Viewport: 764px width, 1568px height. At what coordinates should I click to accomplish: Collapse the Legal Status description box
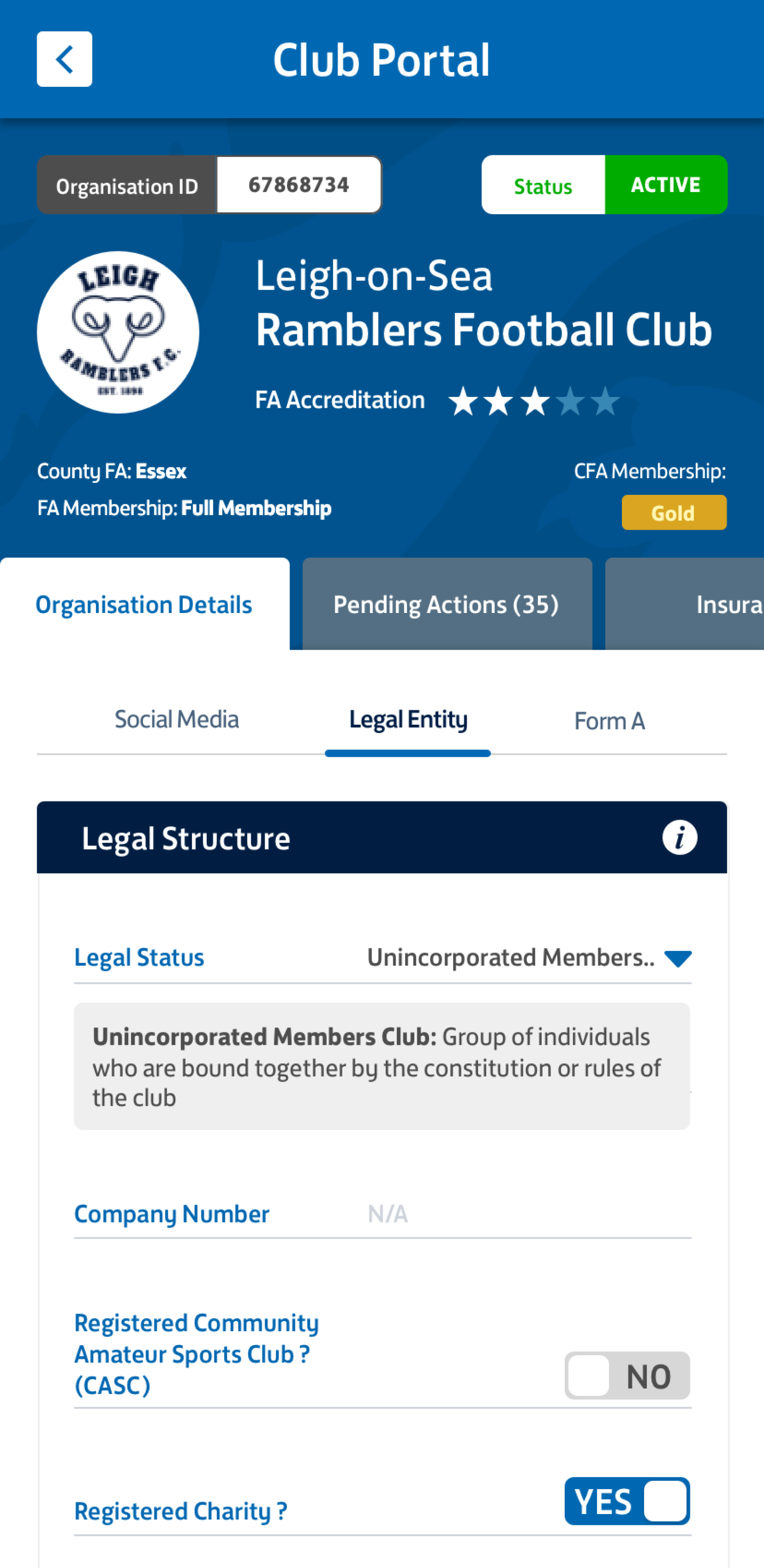382,1067
